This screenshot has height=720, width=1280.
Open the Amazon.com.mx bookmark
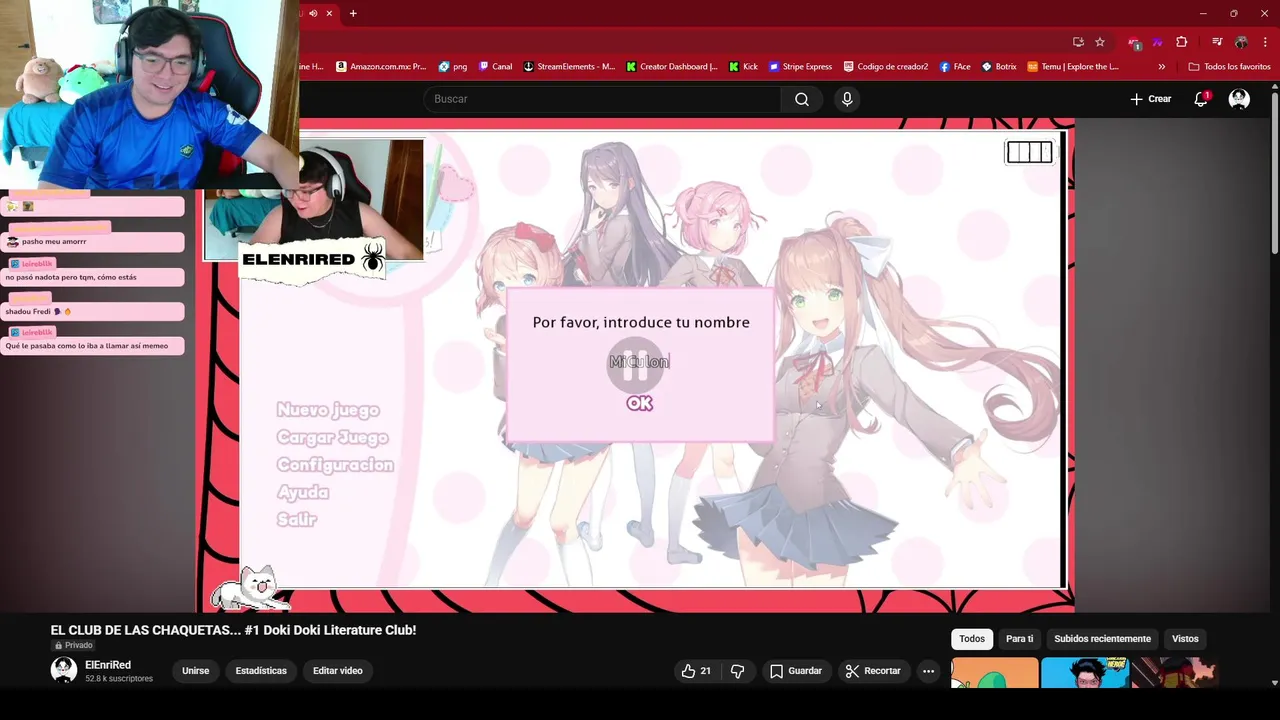tap(381, 67)
